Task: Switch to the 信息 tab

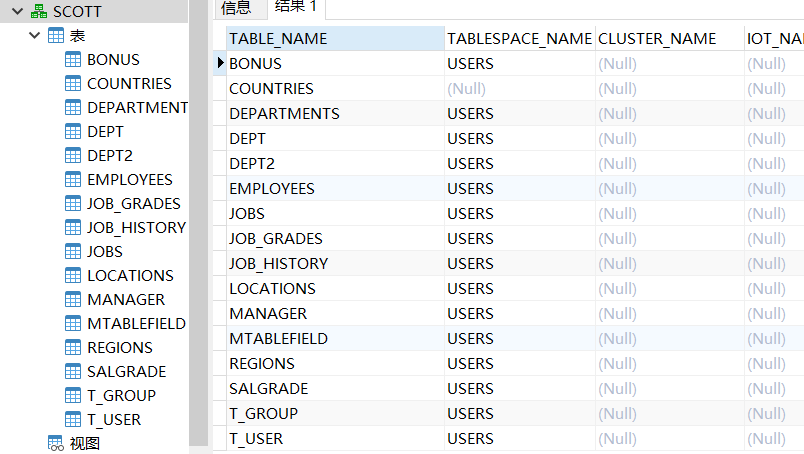Action: pyautogui.click(x=236, y=9)
